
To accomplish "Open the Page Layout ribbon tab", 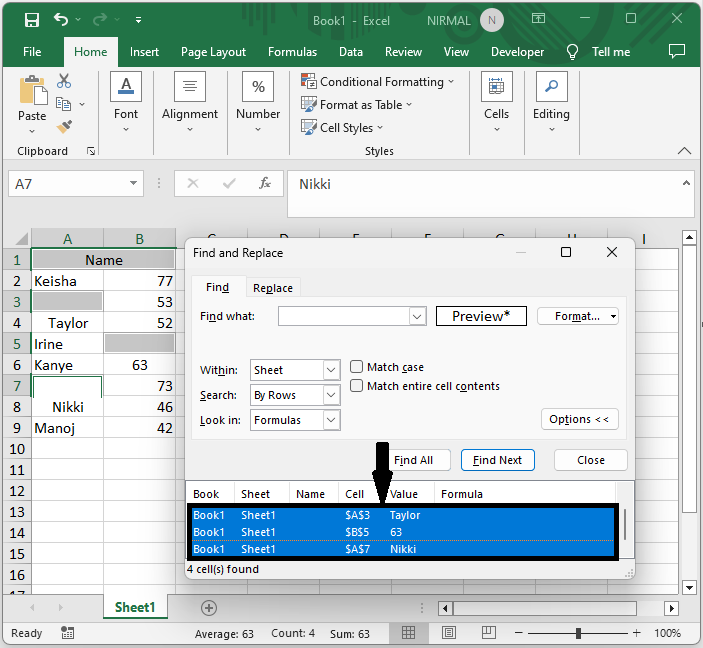I will tap(213, 52).
